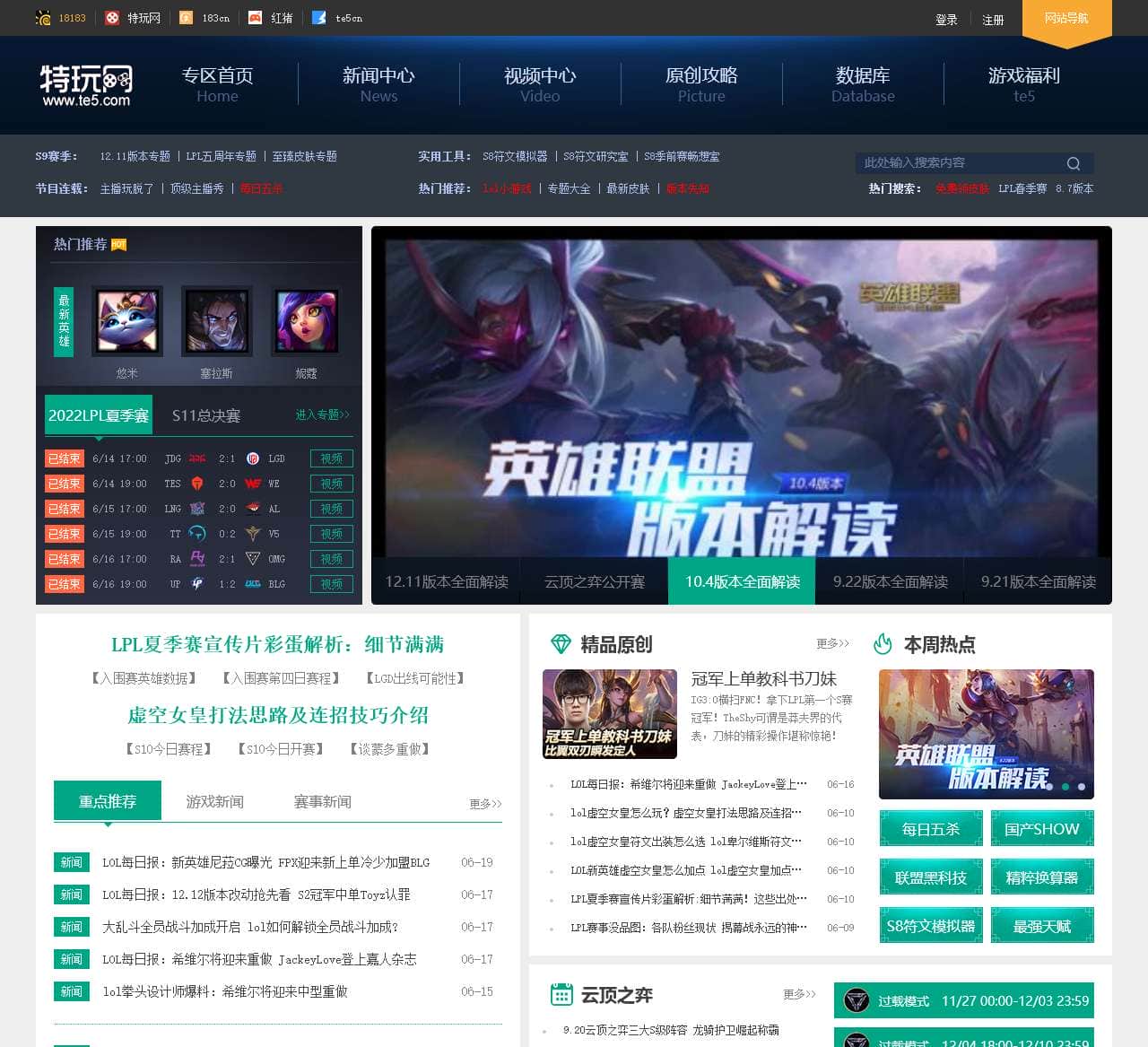Viewport: 1148px width, 1047px height.
Task: Open 视频中心 Video menu
Action: coord(540,84)
